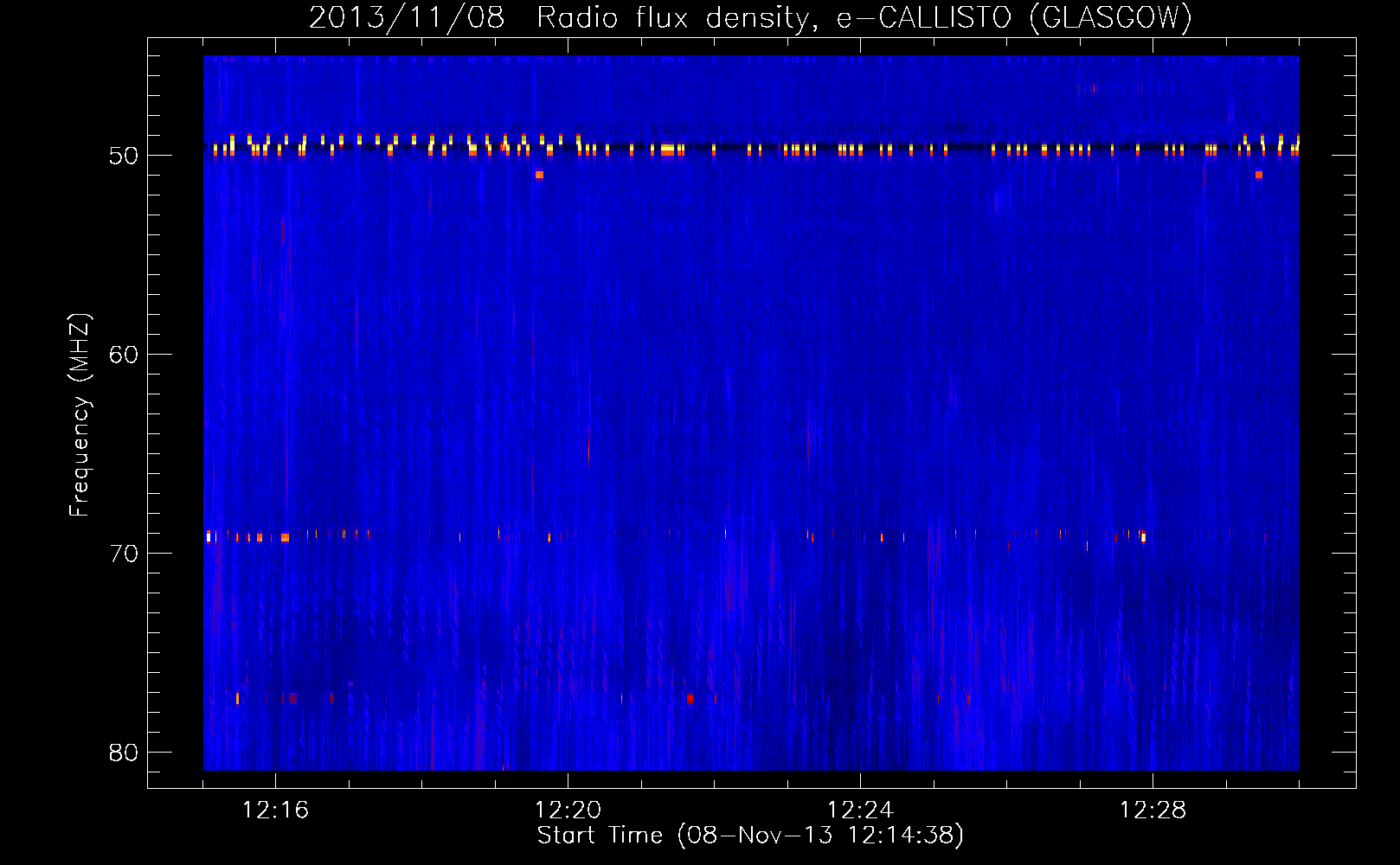This screenshot has width=1400, height=865.
Task: Click the 12:24 time tick label
Action: 860,811
